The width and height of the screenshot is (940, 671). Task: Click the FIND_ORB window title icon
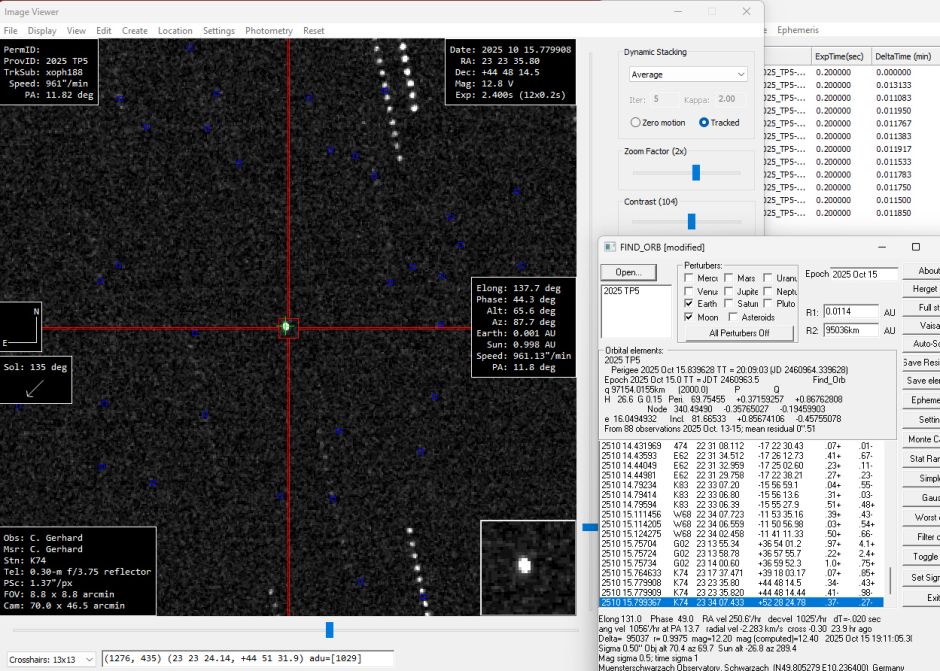pos(610,247)
